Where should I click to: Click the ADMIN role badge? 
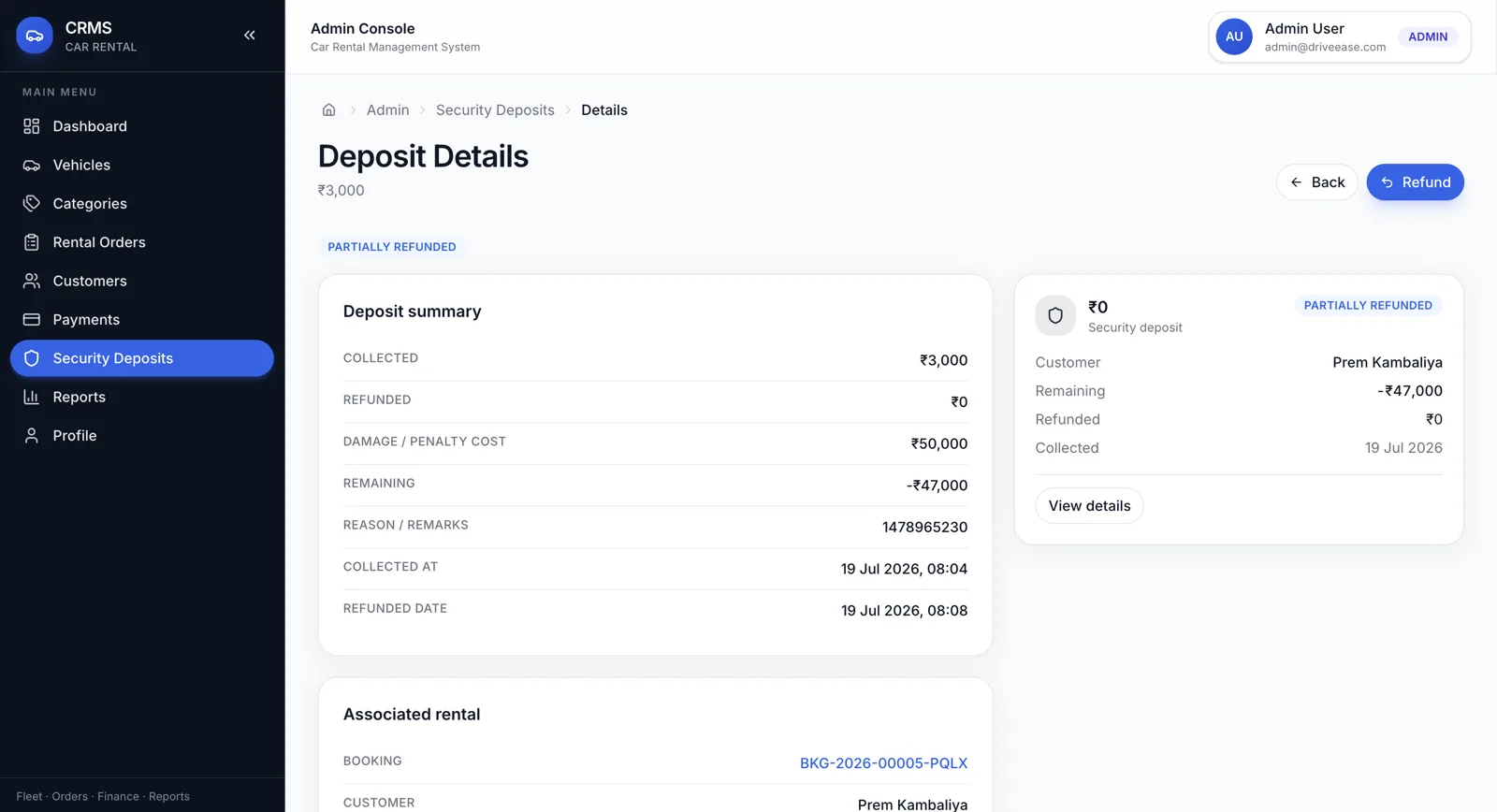[1428, 36]
